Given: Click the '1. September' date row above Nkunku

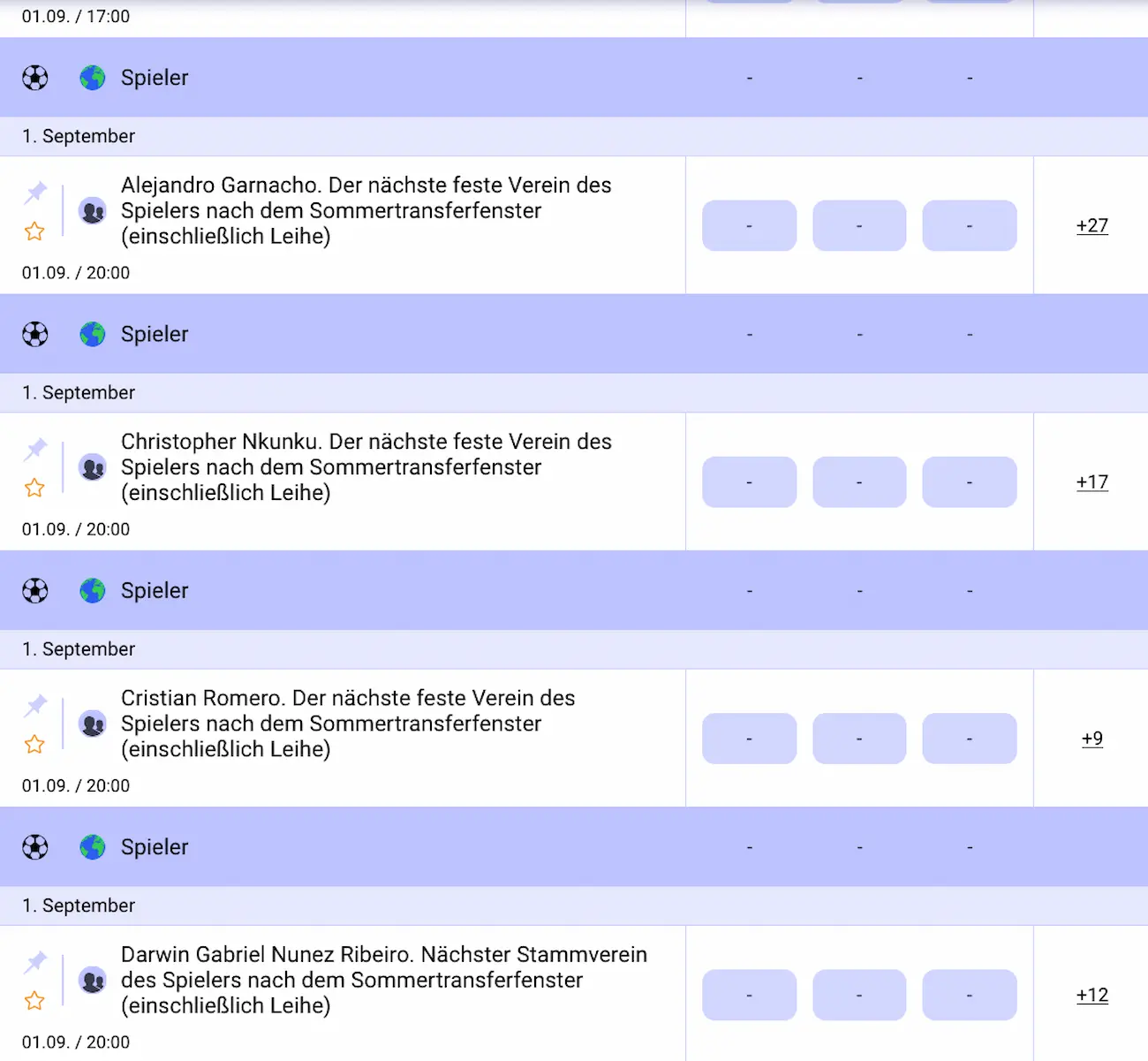Looking at the screenshot, I should point(574,392).
